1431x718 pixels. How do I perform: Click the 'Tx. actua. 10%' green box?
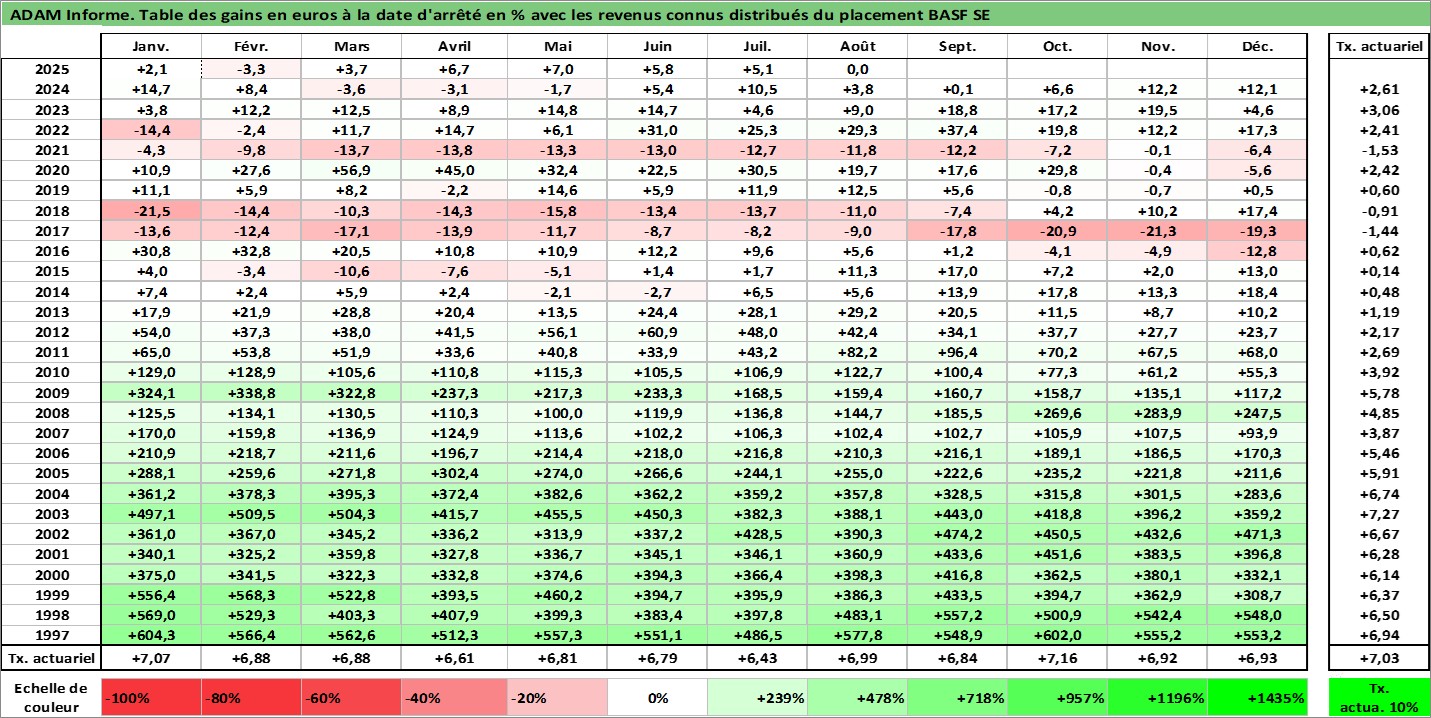pos(1379,698)
